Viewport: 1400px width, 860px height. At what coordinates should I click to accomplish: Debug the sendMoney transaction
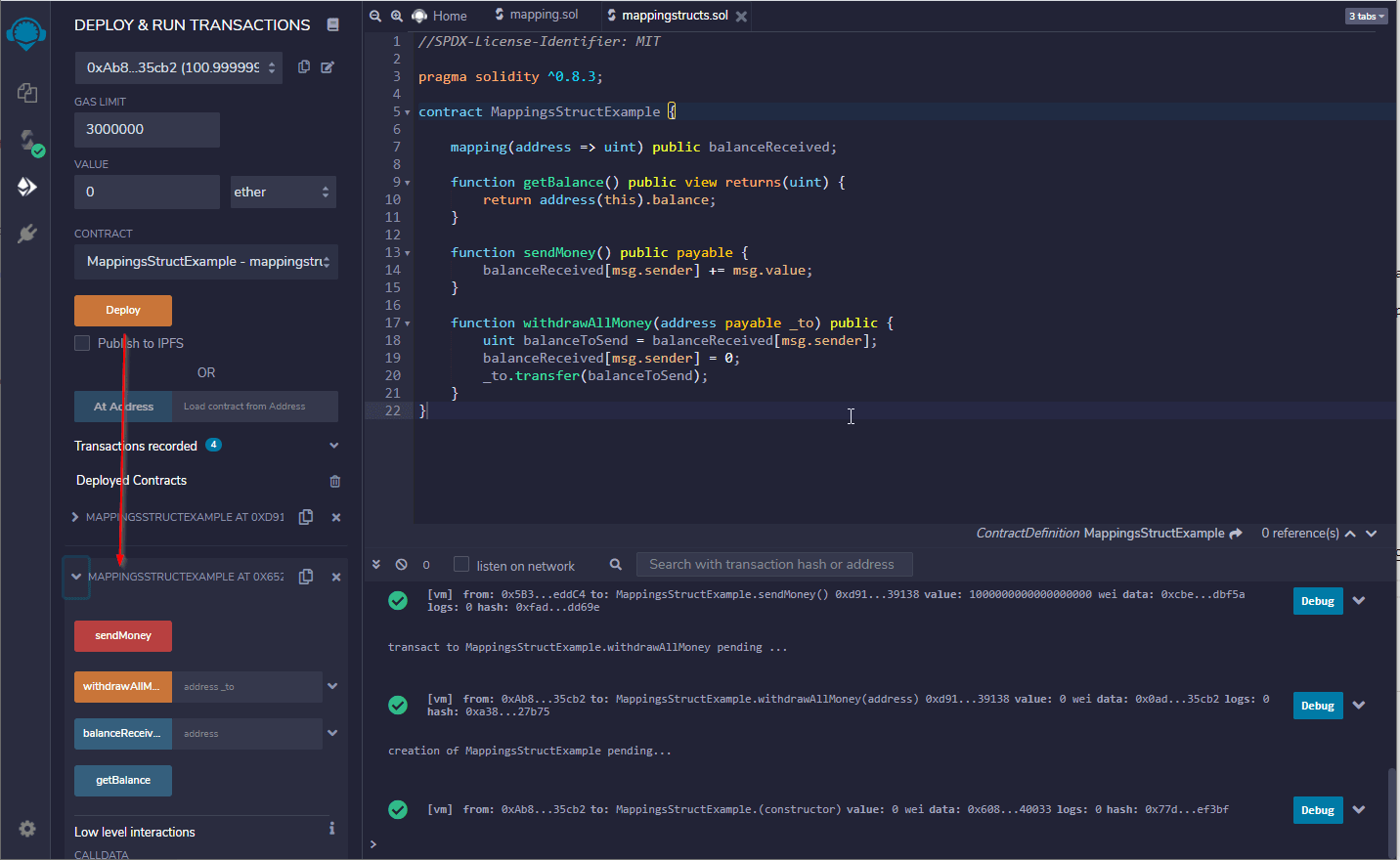click(x=1318, y=601)
